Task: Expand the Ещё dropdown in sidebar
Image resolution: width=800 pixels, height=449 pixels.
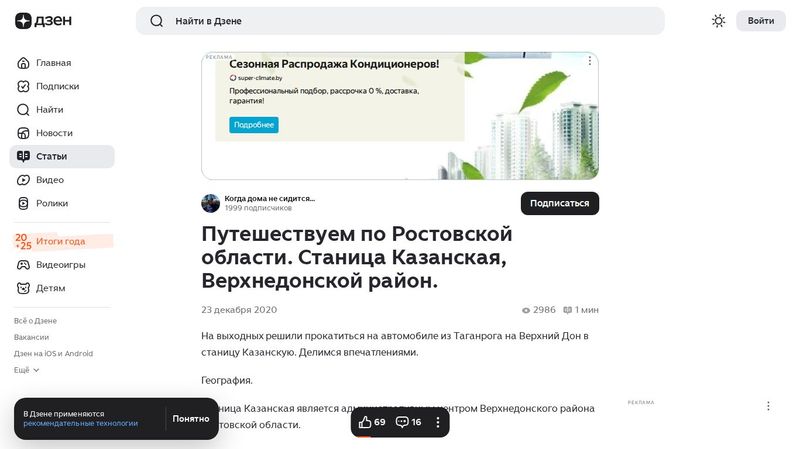Action: pyautogui.click(x=27, y=370)
